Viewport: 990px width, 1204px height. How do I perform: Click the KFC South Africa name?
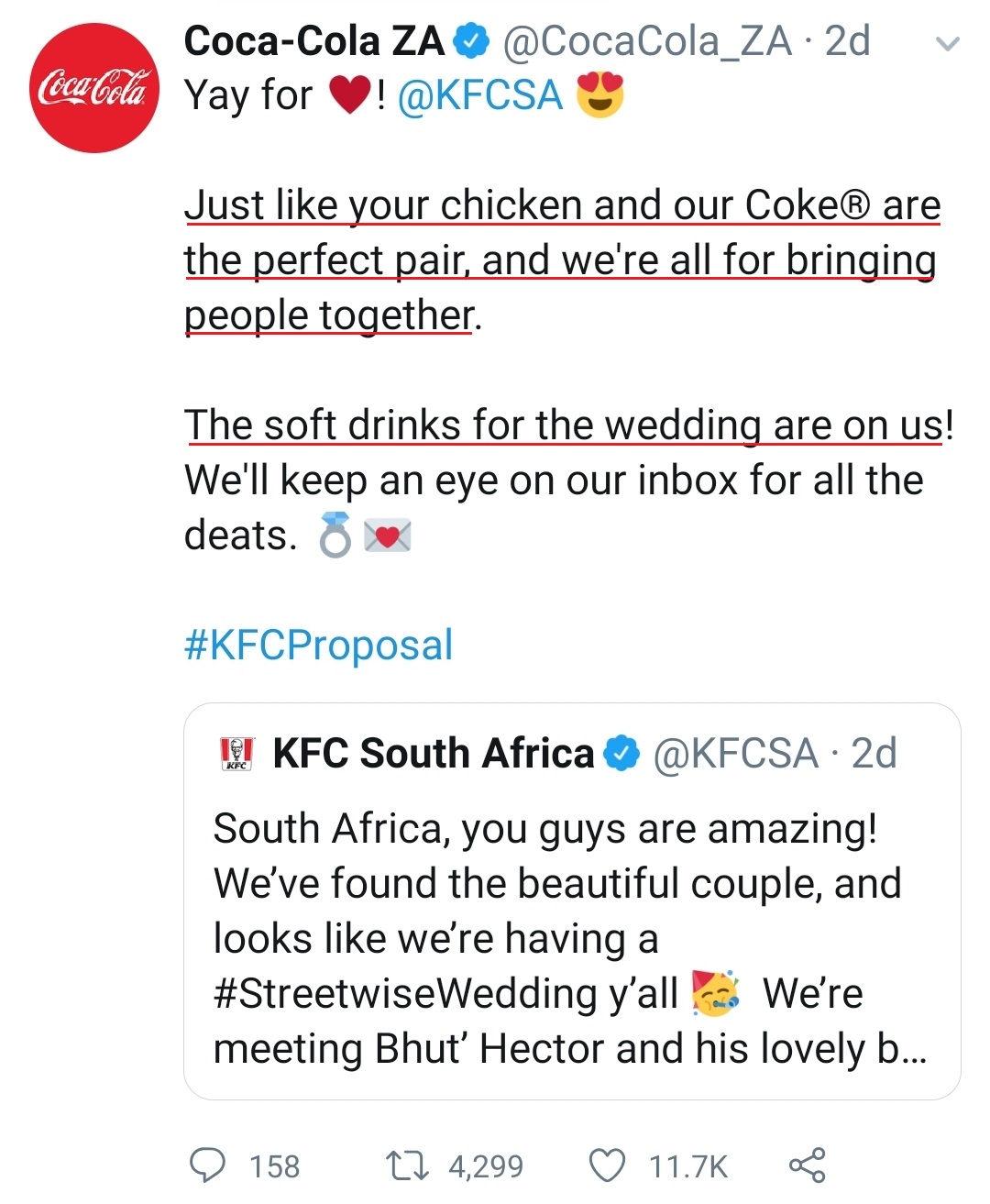[434, 754]
